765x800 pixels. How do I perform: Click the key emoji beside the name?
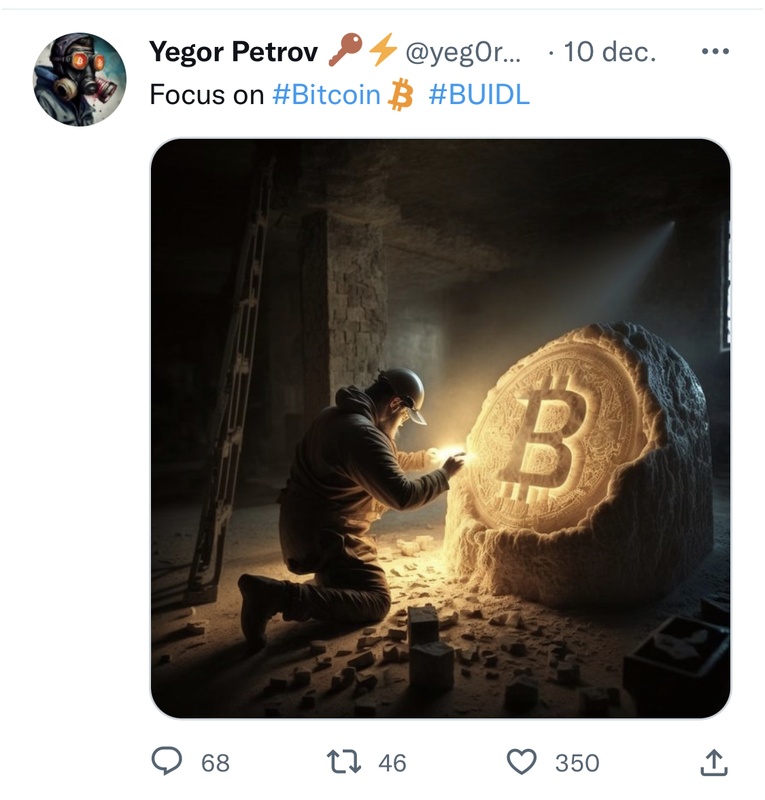coord(345,50)
